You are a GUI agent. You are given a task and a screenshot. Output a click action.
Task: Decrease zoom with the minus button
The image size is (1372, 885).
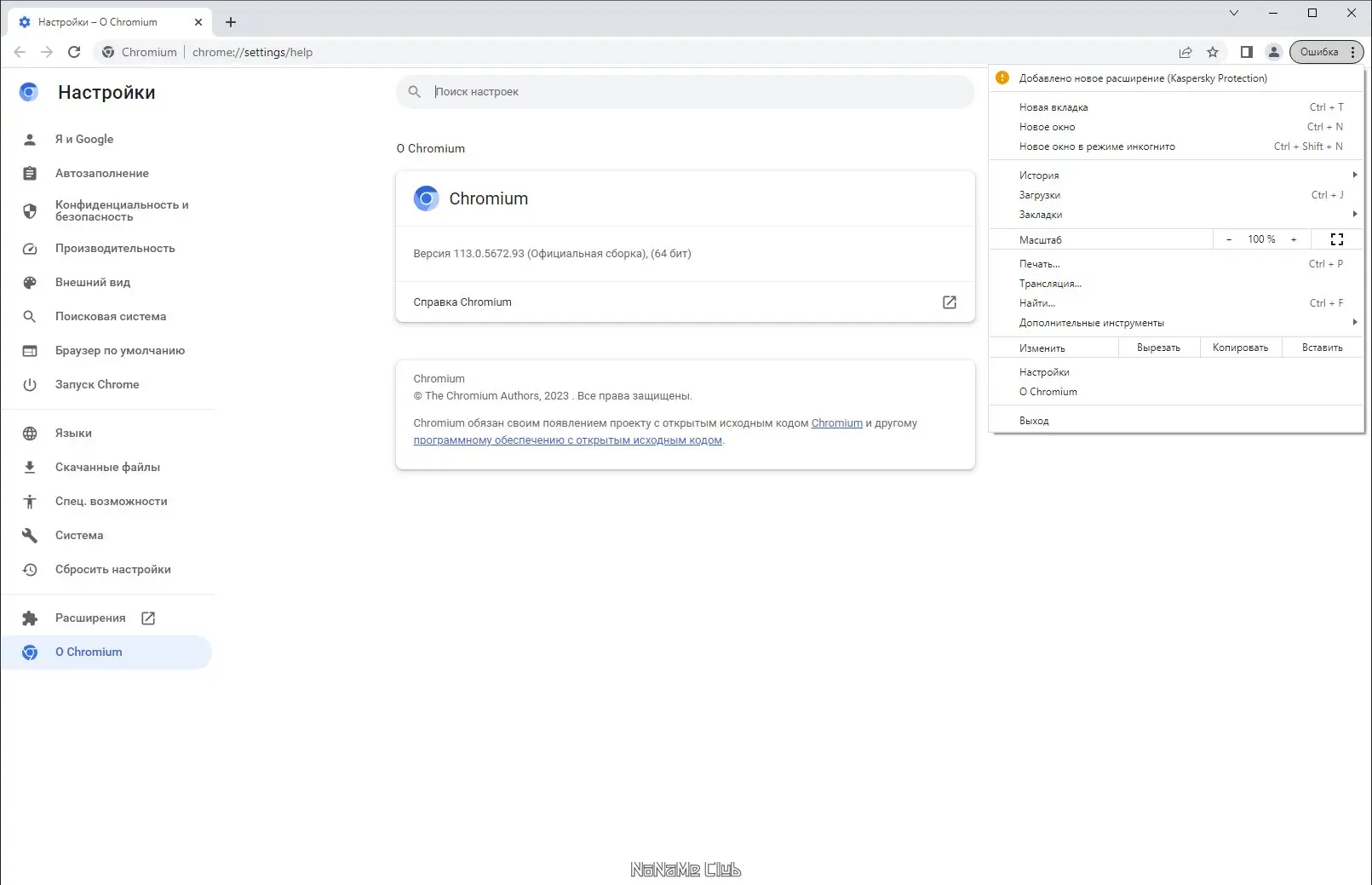point(1229,239)
